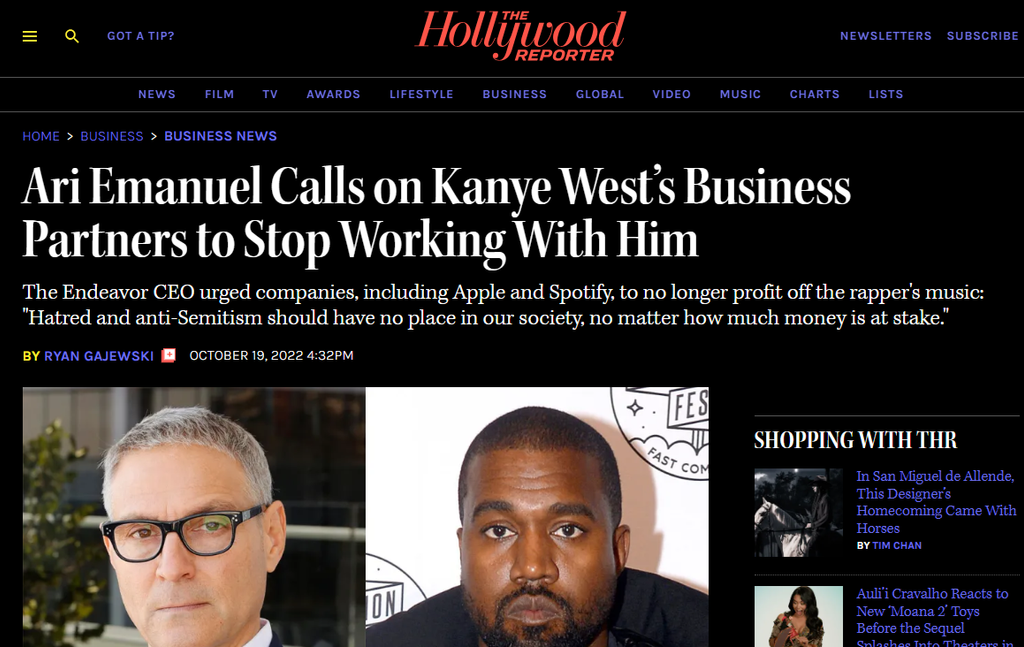Viewport: 1024px width, 647px height.
Task: Open the Charts menu item
Action: [814, 94]
